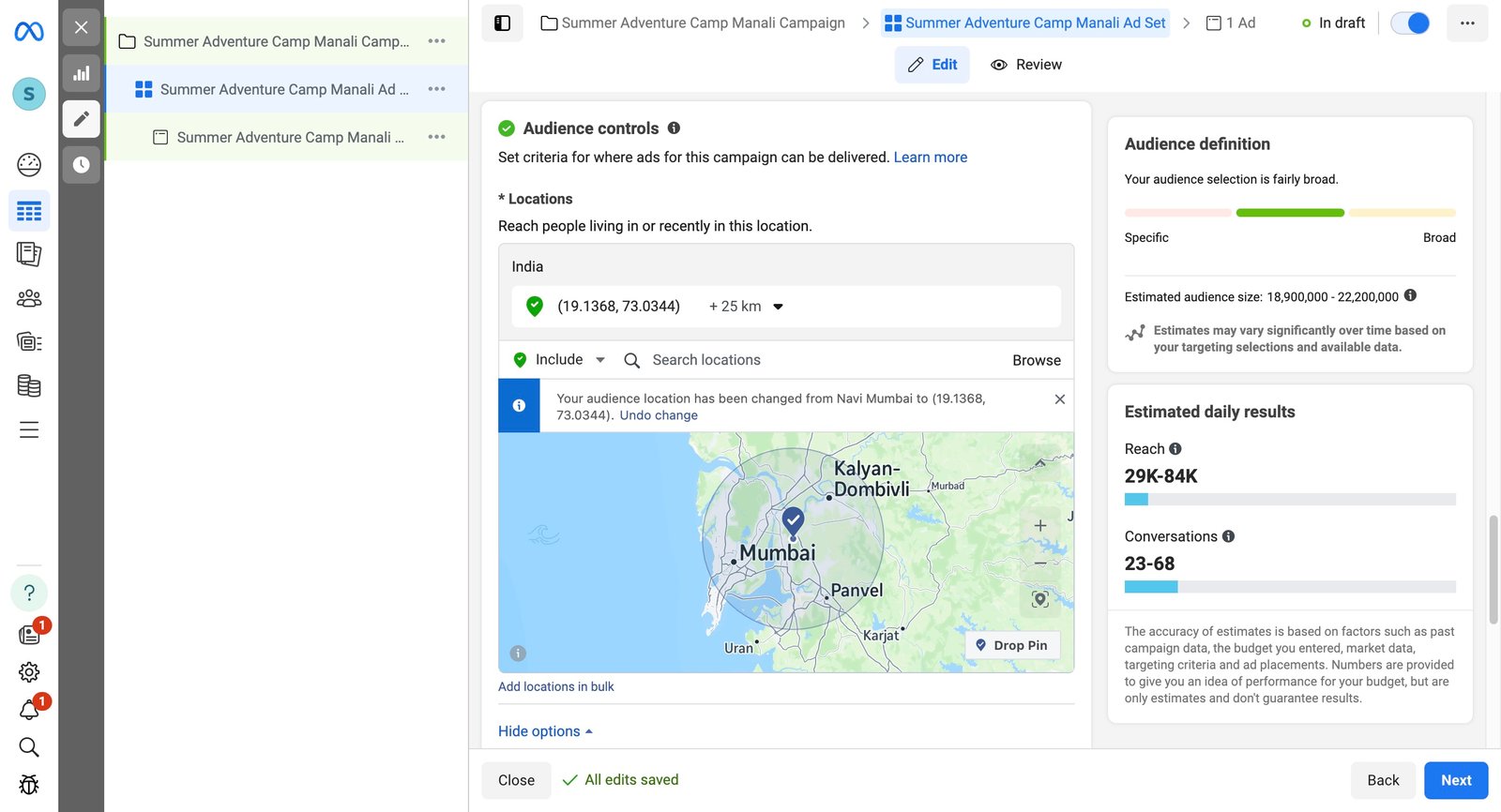1501x812 pixels.
Task: Open the clock history icon
Action: (x=82, y=165)
